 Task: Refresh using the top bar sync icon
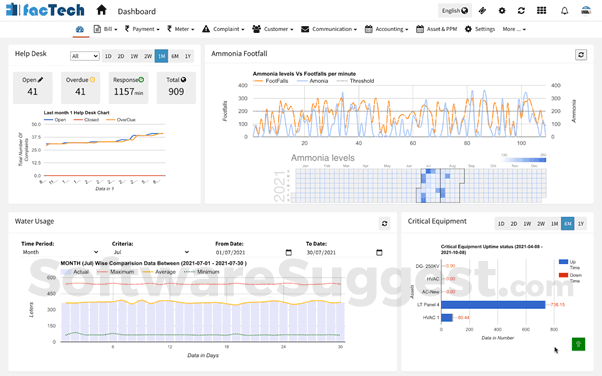click(521, 11)
